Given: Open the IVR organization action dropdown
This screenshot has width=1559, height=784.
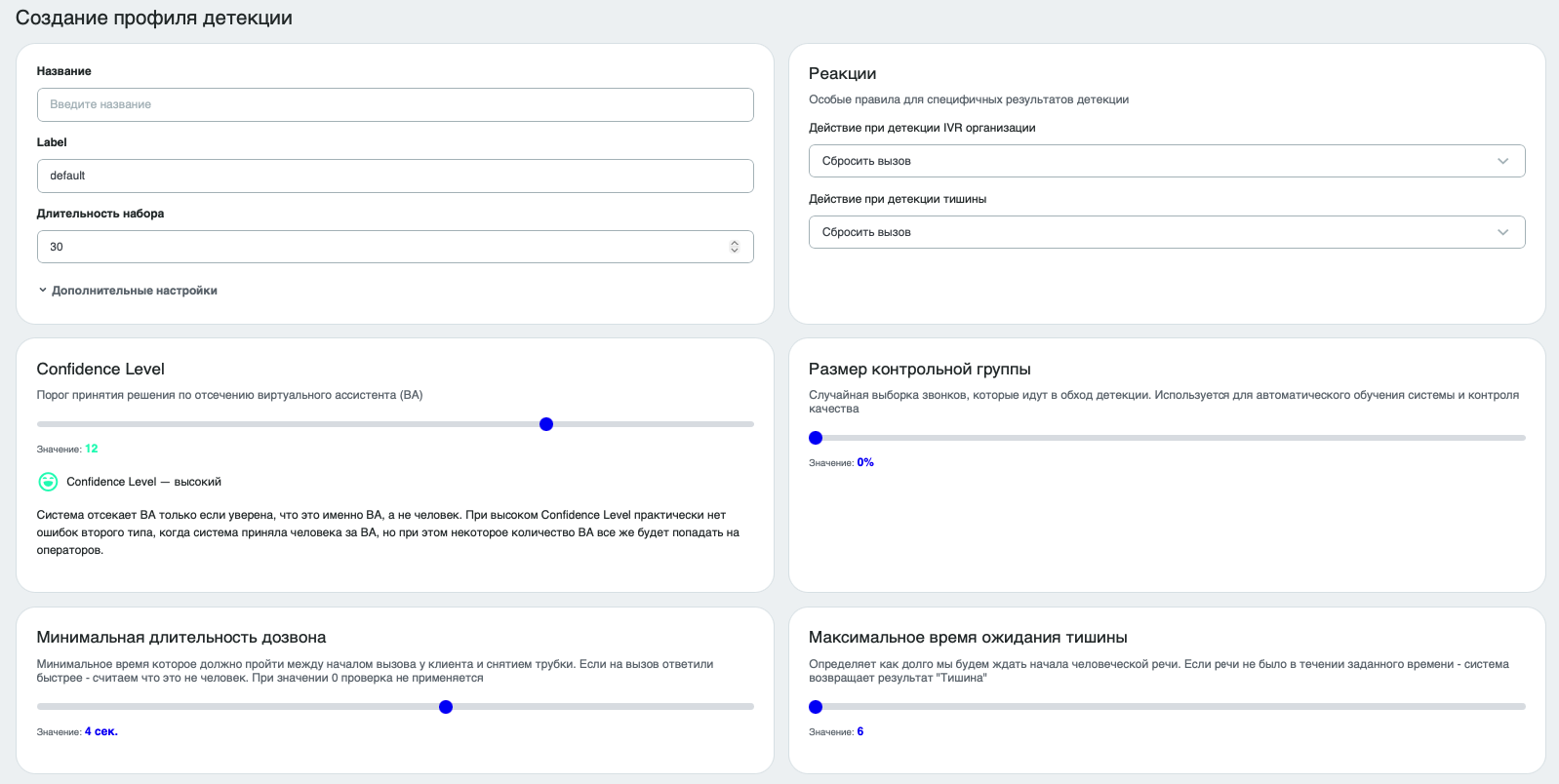Looking at the screenshot, I should point(1167,161).
